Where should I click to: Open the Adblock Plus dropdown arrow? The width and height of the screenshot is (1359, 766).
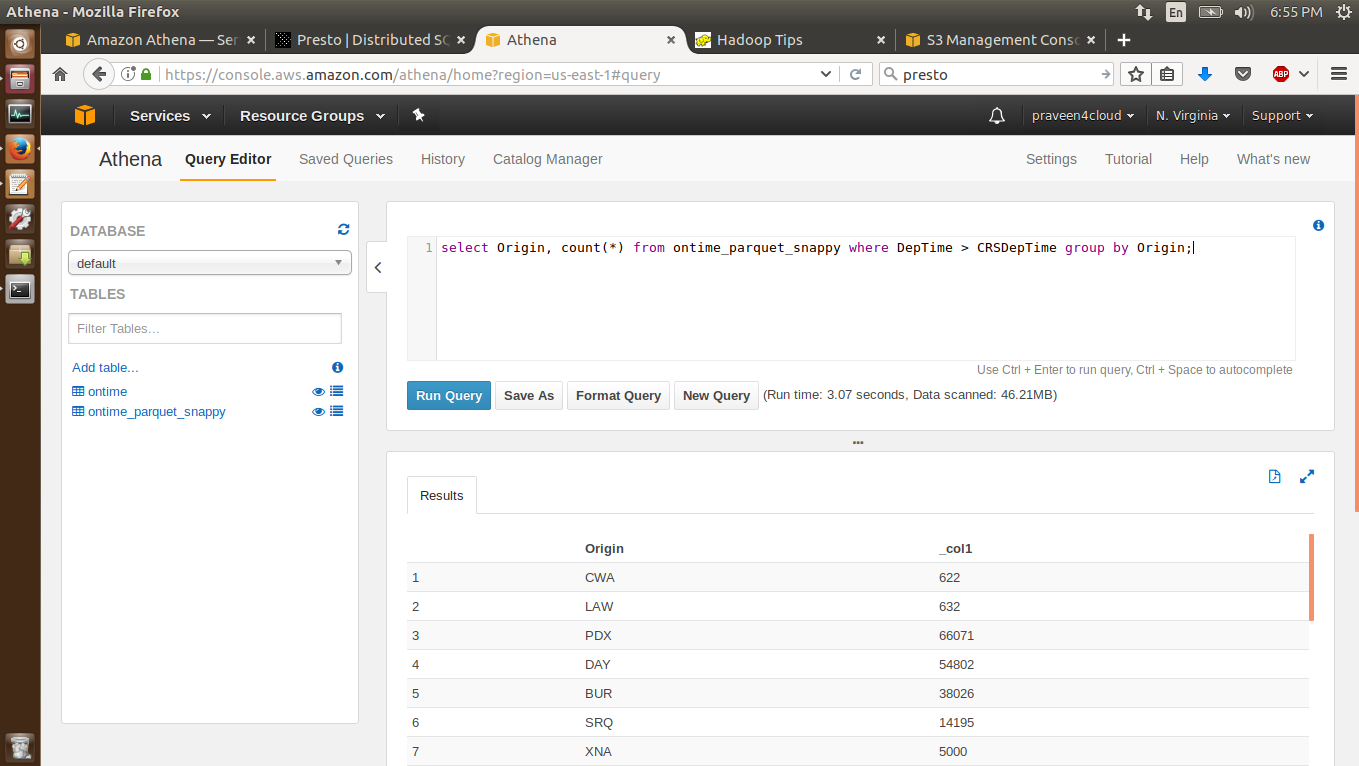pyautogui.click(x=1304, y=74)
